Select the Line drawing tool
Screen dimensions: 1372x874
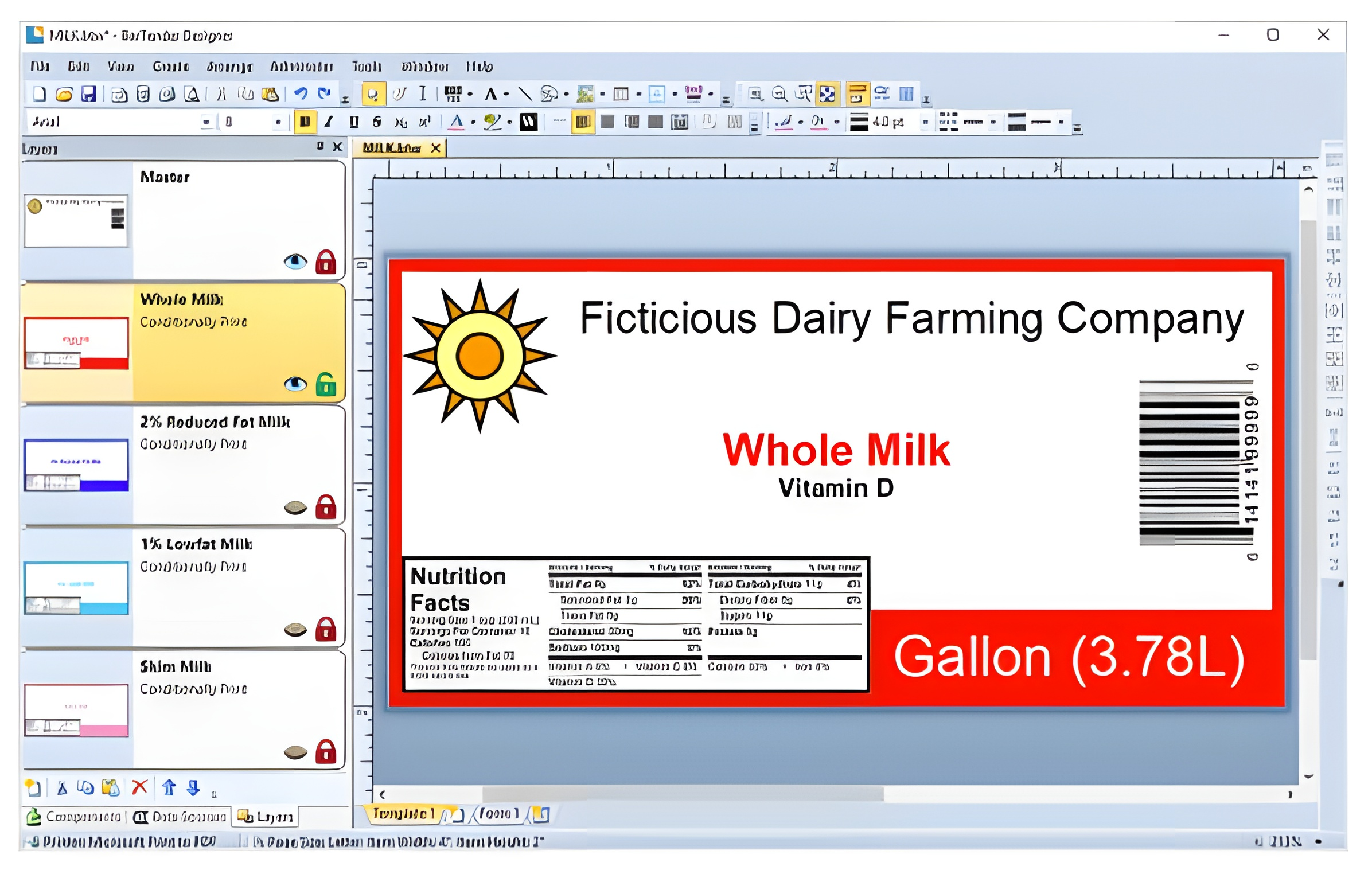click(524, 93)
